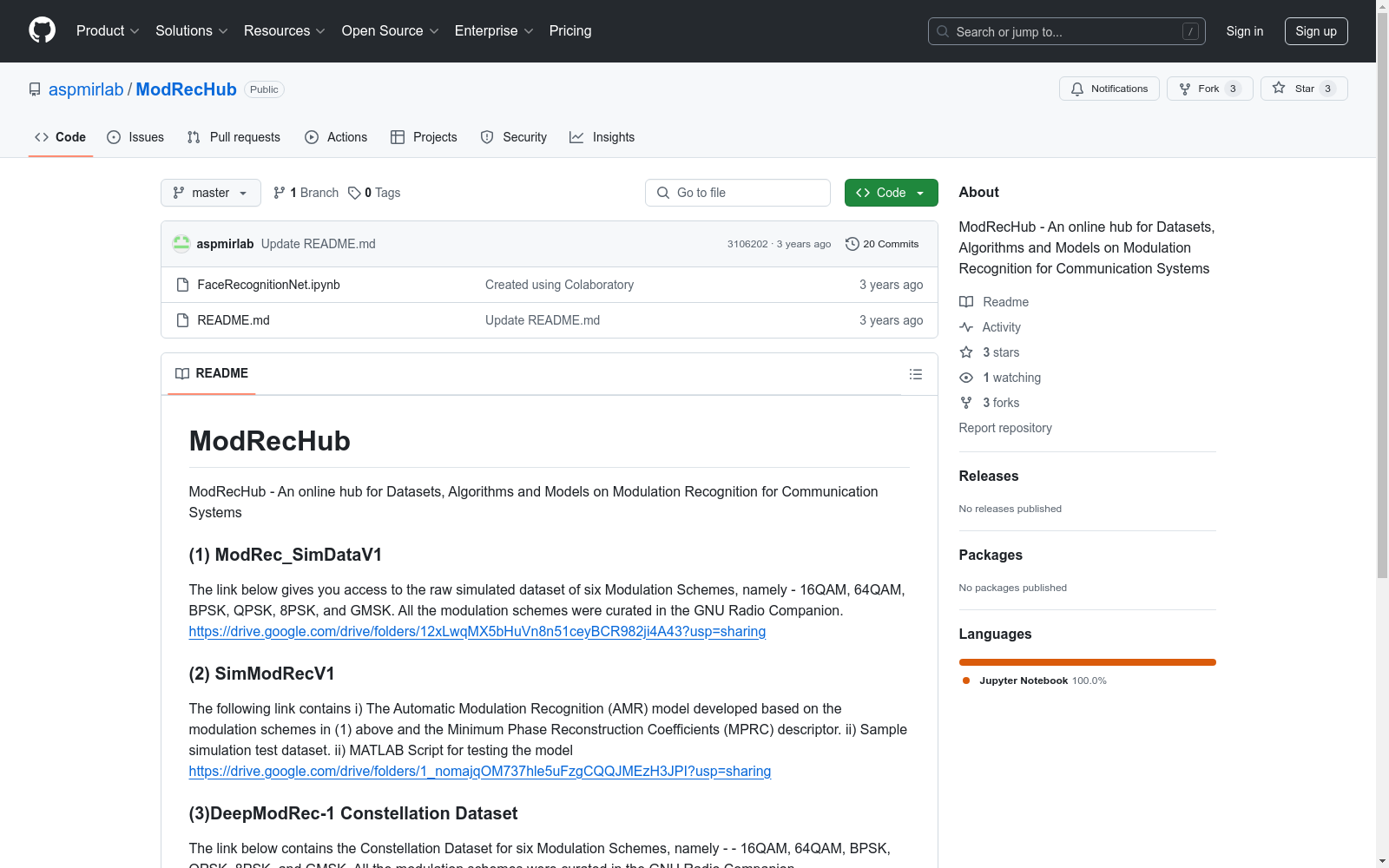Expand the Open Source menu
Screen dimensions: 1389x868
(x=390, y=31)
